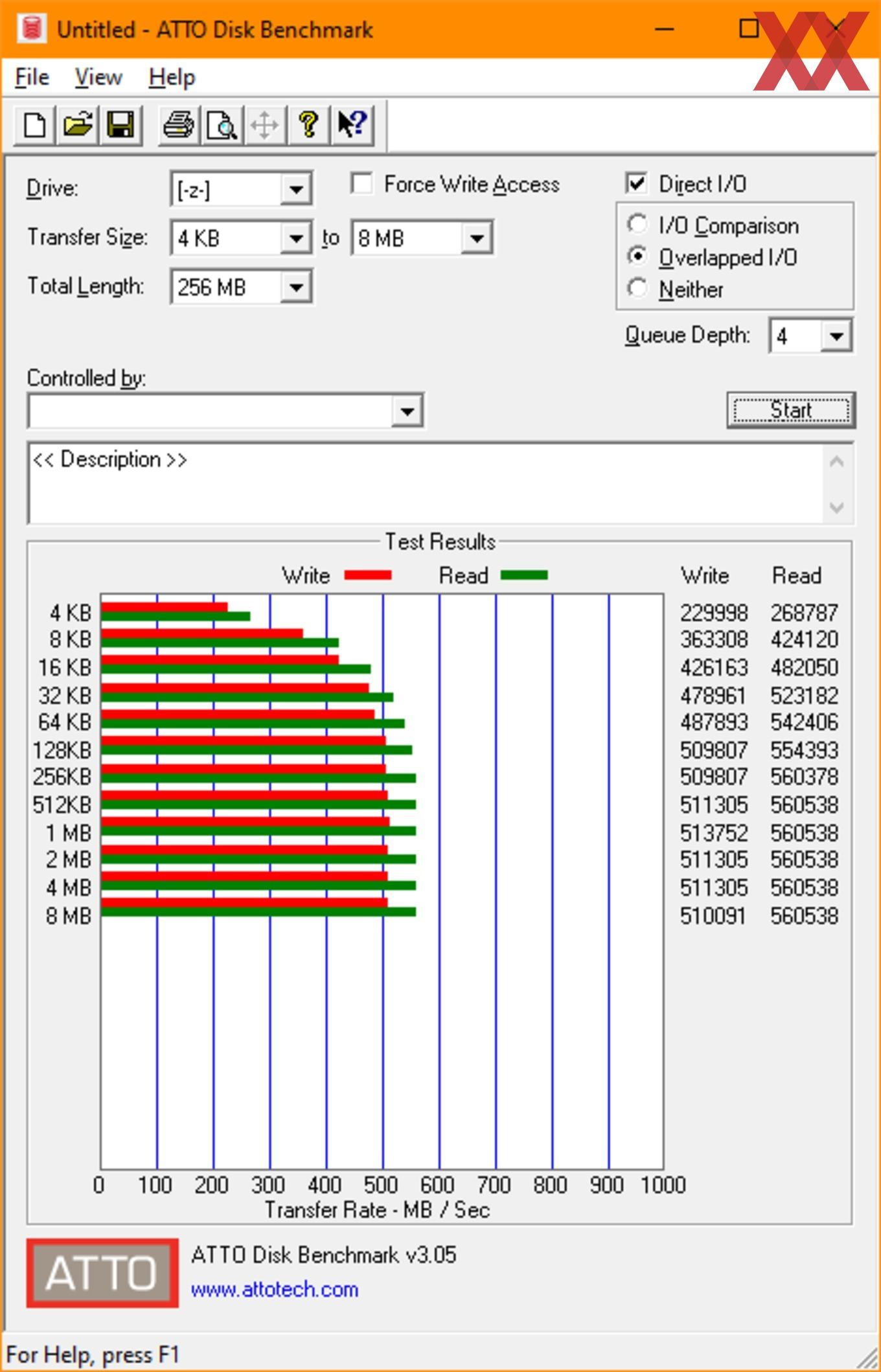The width and height of the screenshot is (881, 1372).
Task: Click the Start button
Action: 791,410
